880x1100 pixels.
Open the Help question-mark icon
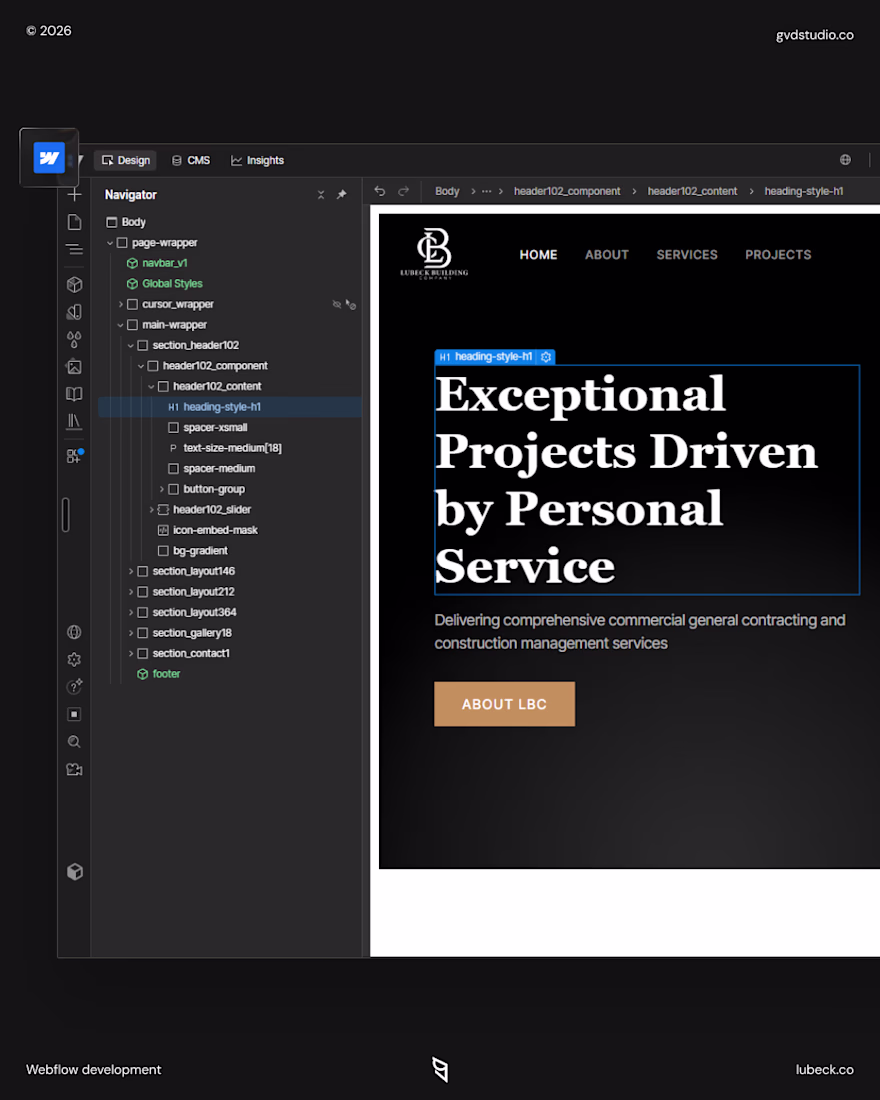74,687
